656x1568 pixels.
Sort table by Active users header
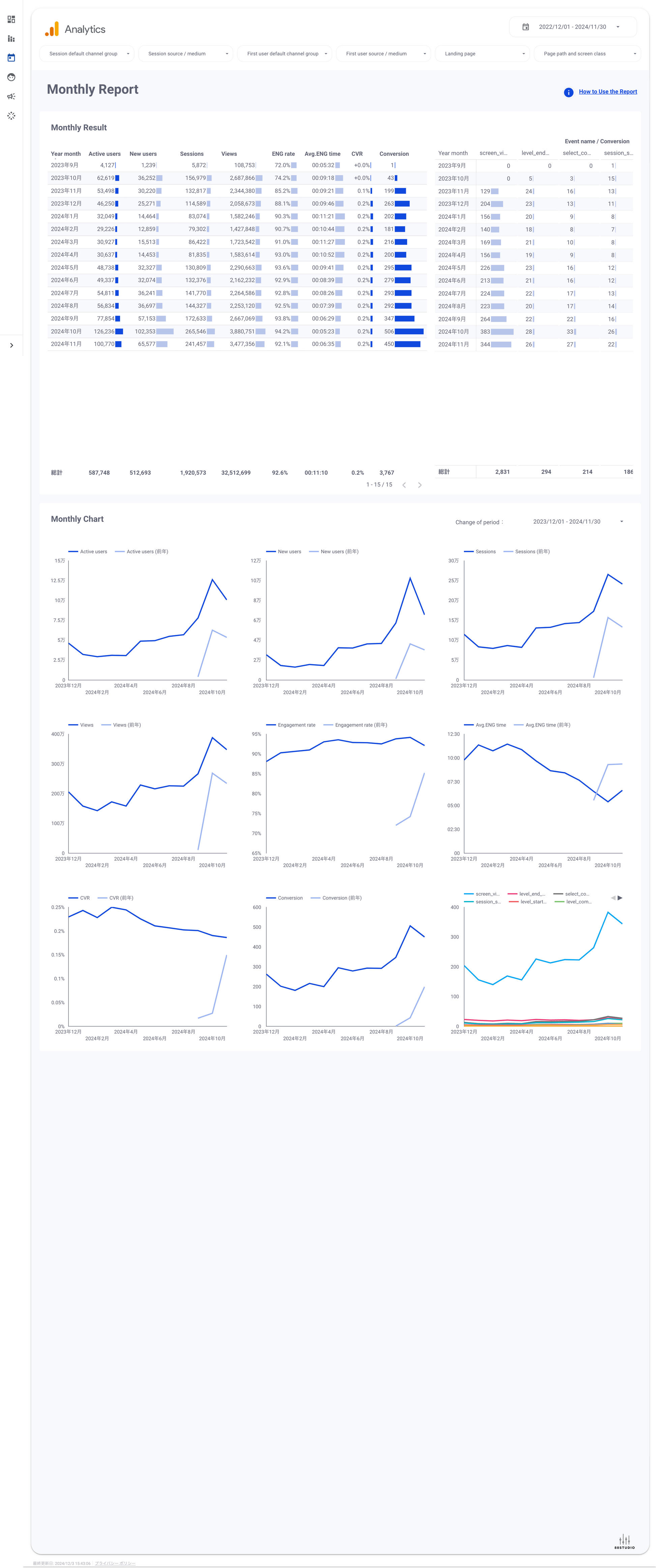pos(104,154)
